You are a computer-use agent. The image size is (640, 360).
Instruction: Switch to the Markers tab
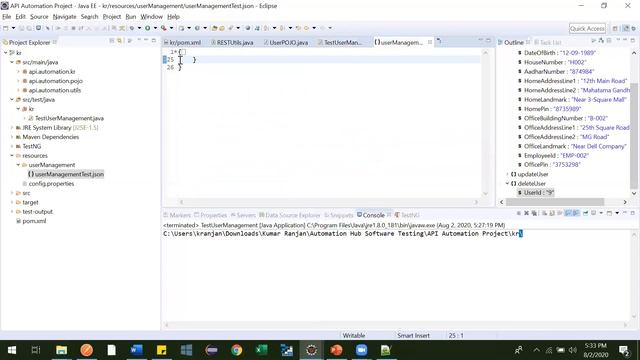177,215
